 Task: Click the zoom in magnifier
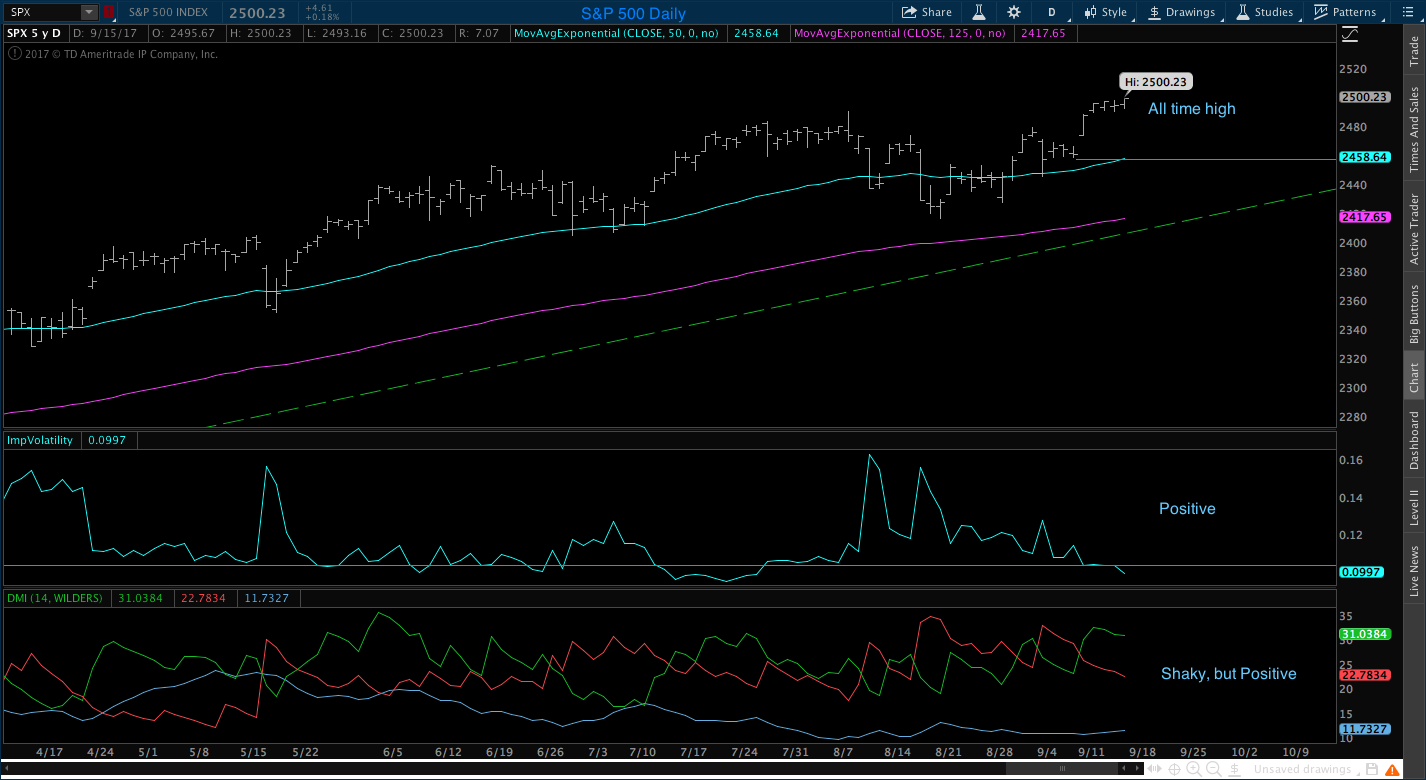1194,769
